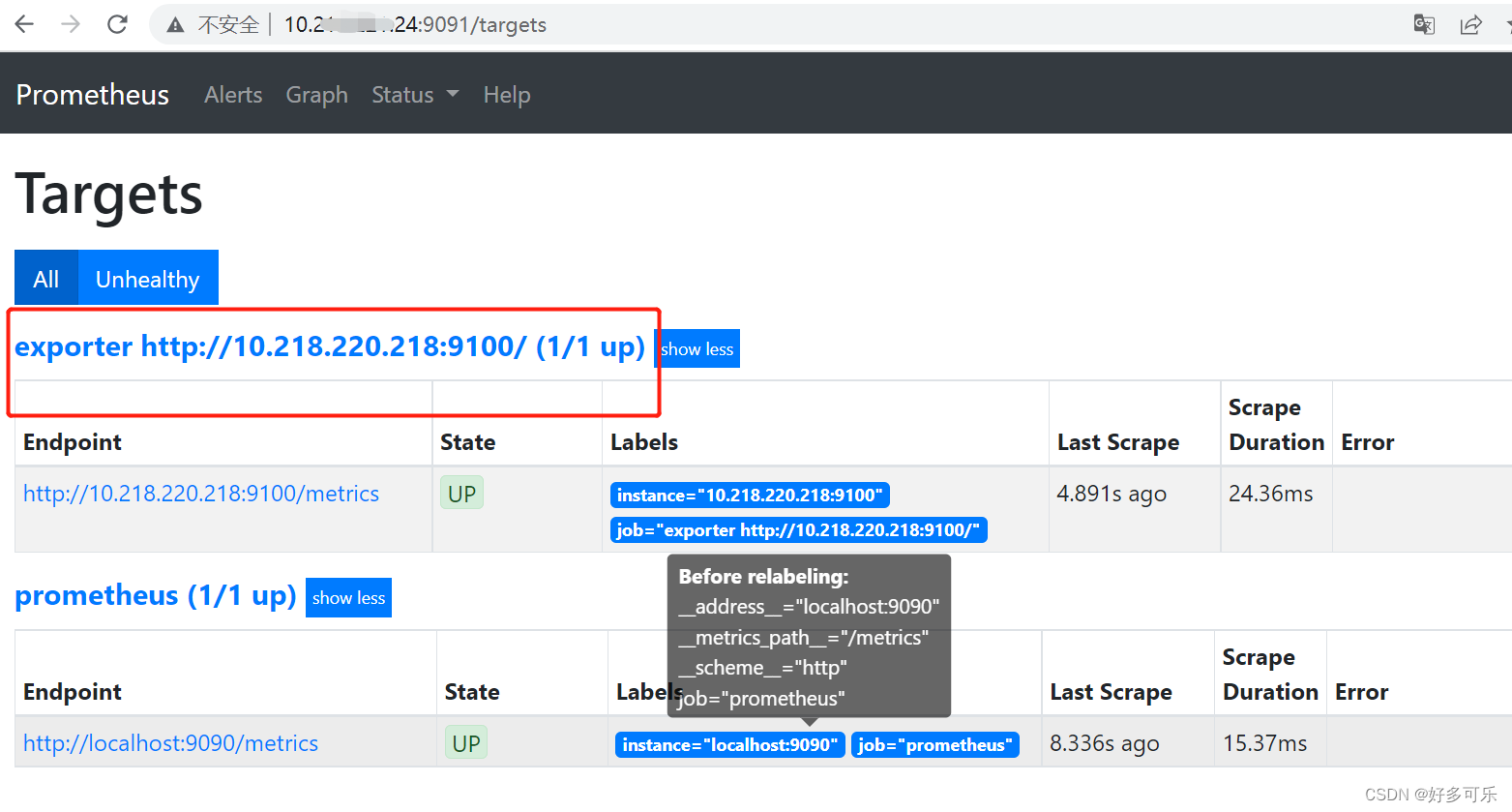Image resolution: width=1512 pixels, height=812 pixels.
Task: Go back with browser back arrow
Action: pos(24,24)
